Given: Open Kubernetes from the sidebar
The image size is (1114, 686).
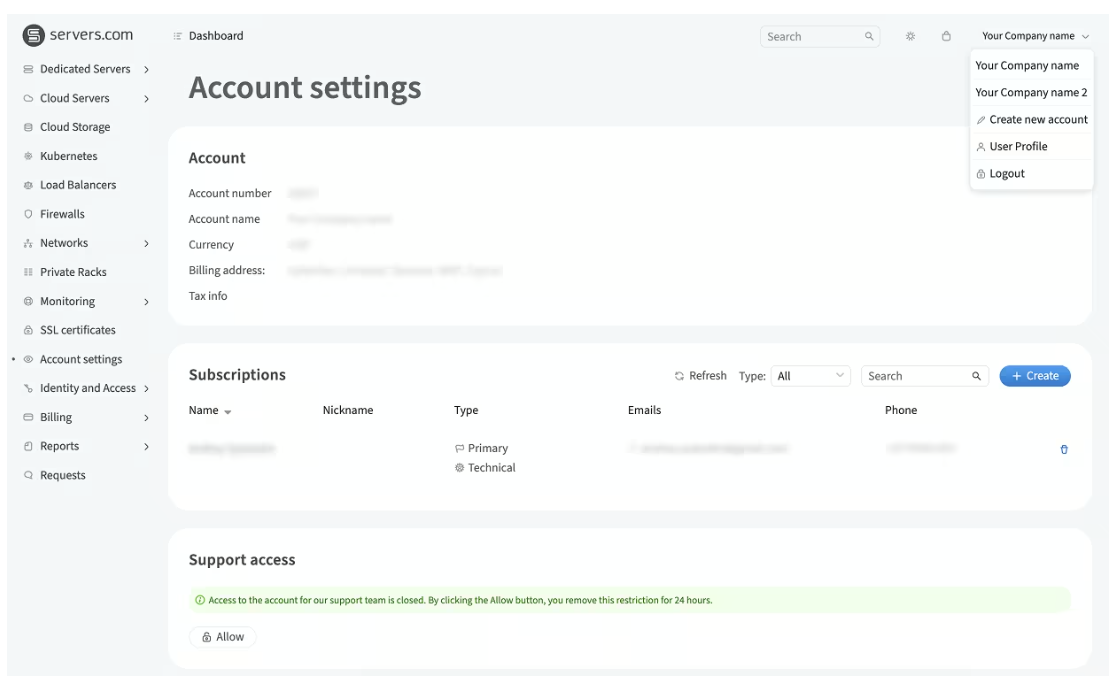Looking at the screenshot, I should tap(68, 156).
